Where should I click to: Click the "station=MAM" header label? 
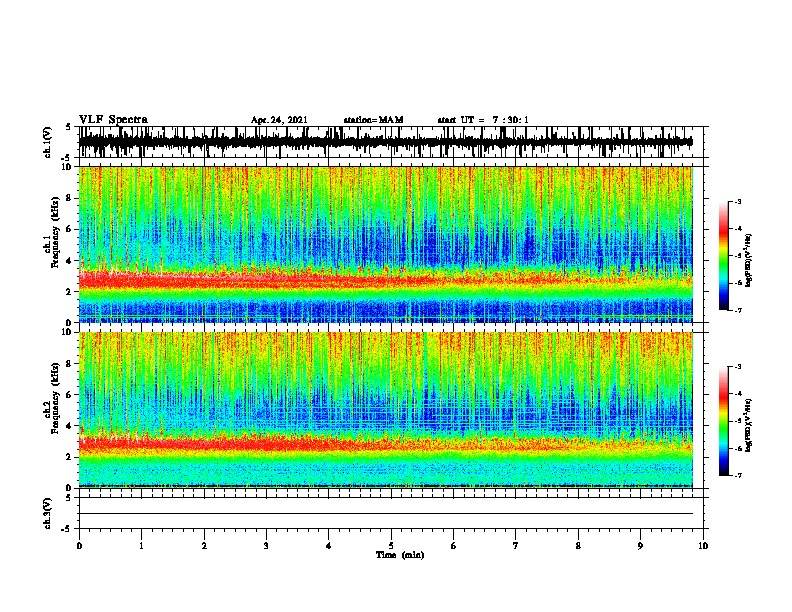pos(373,120)
